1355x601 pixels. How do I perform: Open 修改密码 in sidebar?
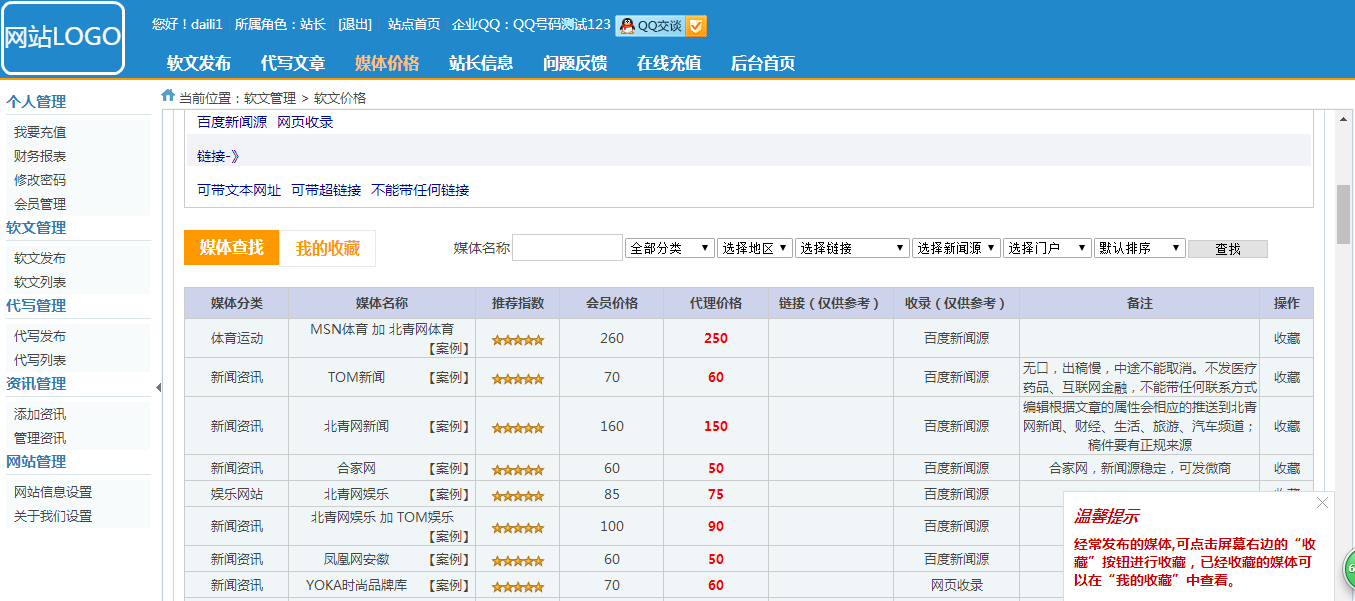[x=40, y=180]
